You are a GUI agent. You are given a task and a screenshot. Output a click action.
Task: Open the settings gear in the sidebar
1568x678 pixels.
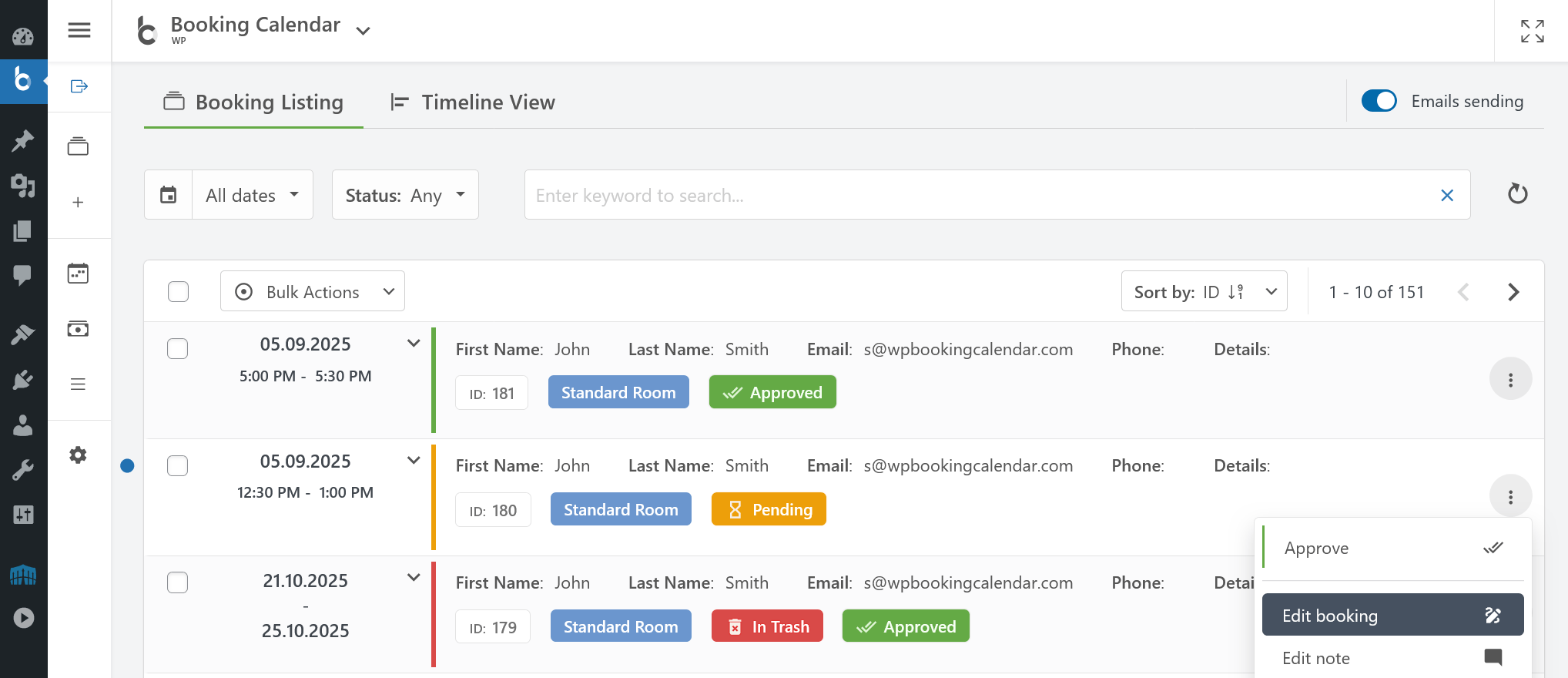[78, 455]
